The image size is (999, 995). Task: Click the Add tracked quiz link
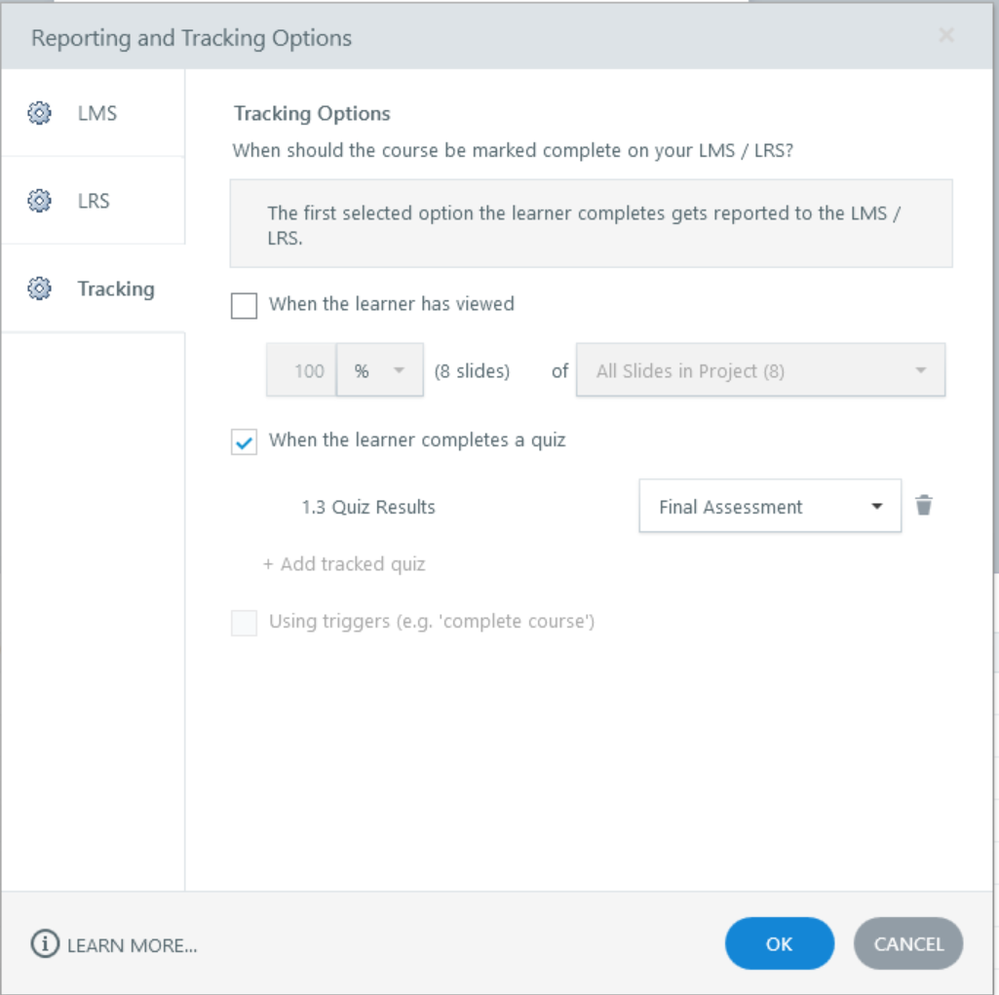point(344,564)
